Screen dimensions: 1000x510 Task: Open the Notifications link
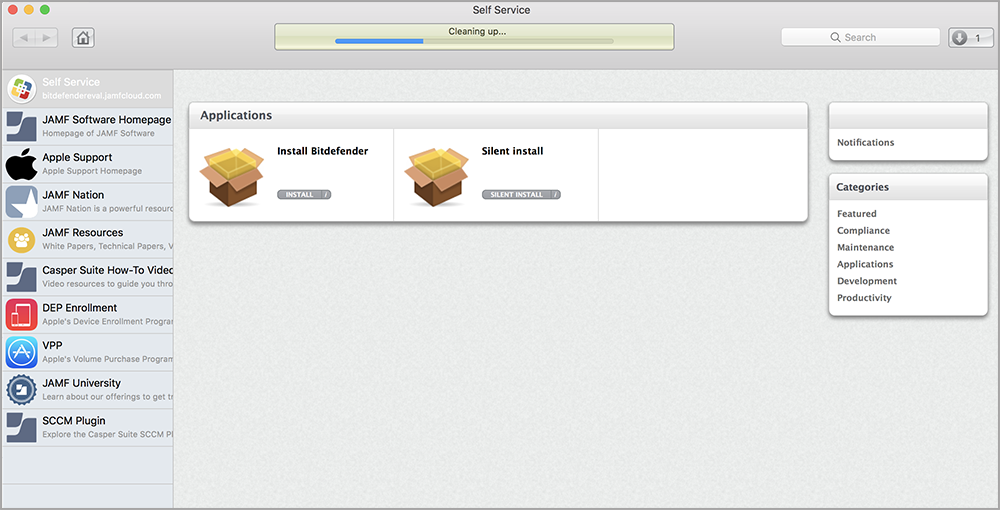tap(865, 142)
